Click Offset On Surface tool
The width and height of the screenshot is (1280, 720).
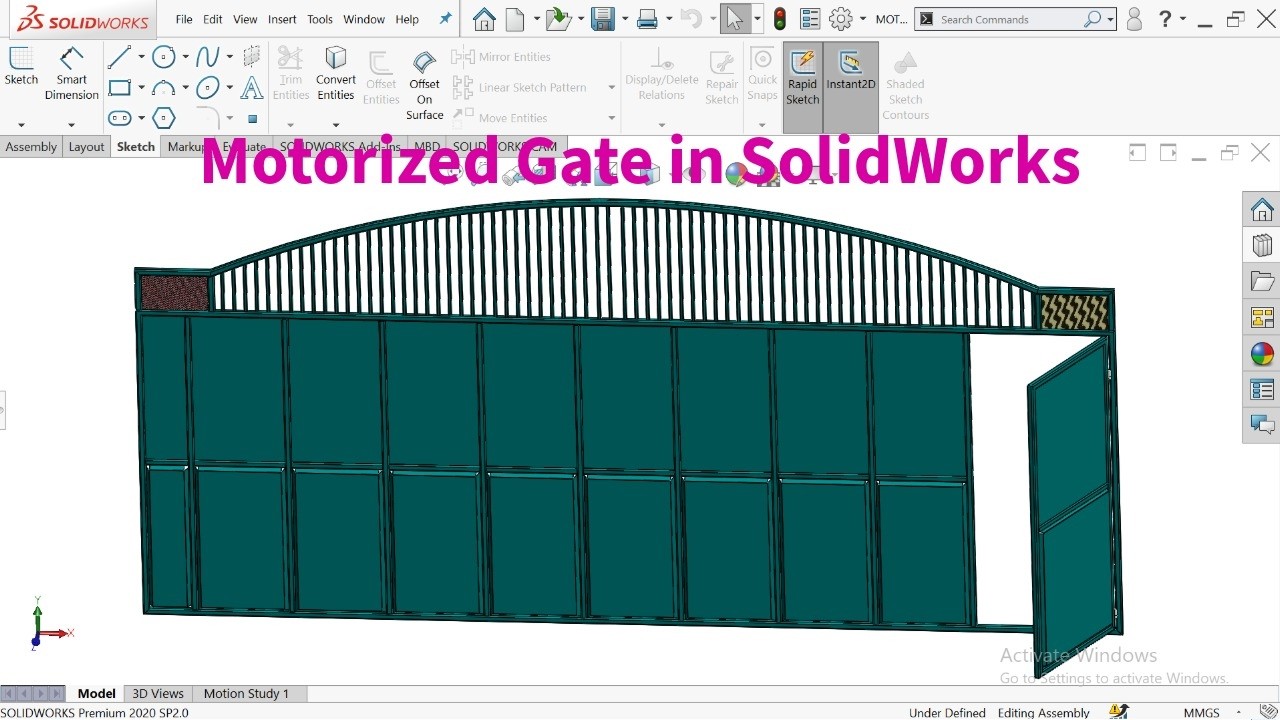[x=424, y=86]
